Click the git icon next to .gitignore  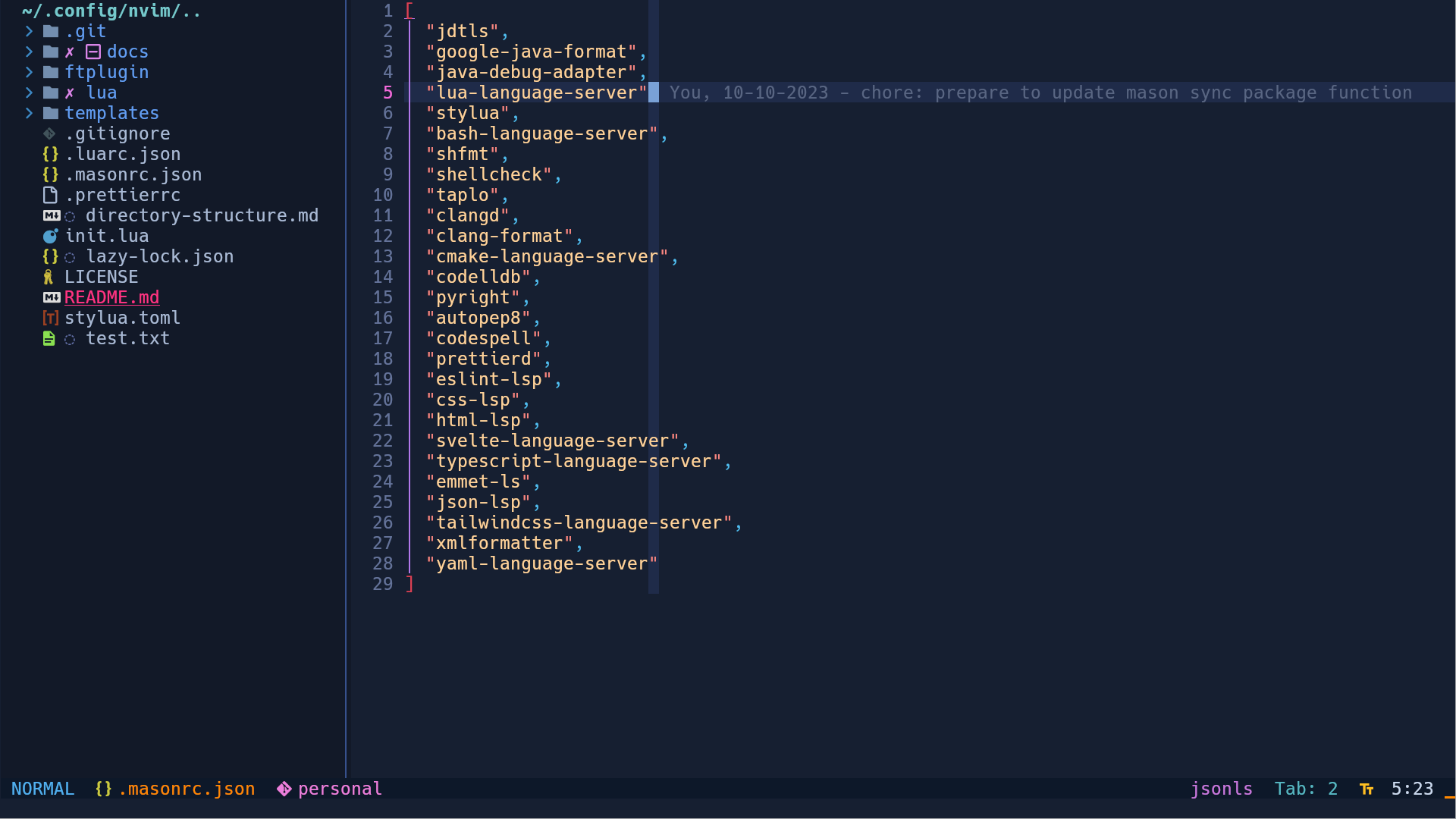tap(49, 133)
